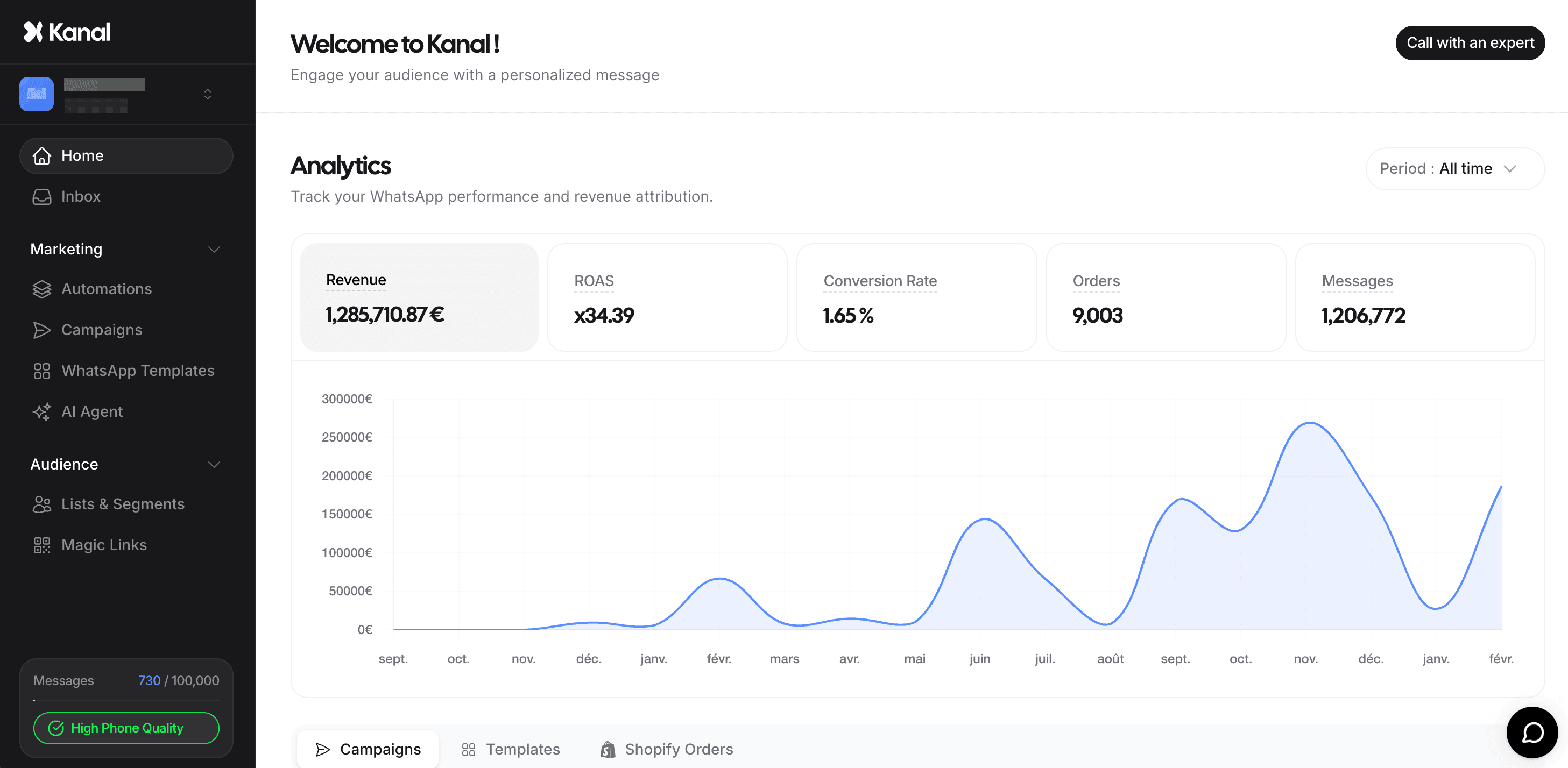
Task: Click the Kanal logo icon
Action: click(33, 32)
